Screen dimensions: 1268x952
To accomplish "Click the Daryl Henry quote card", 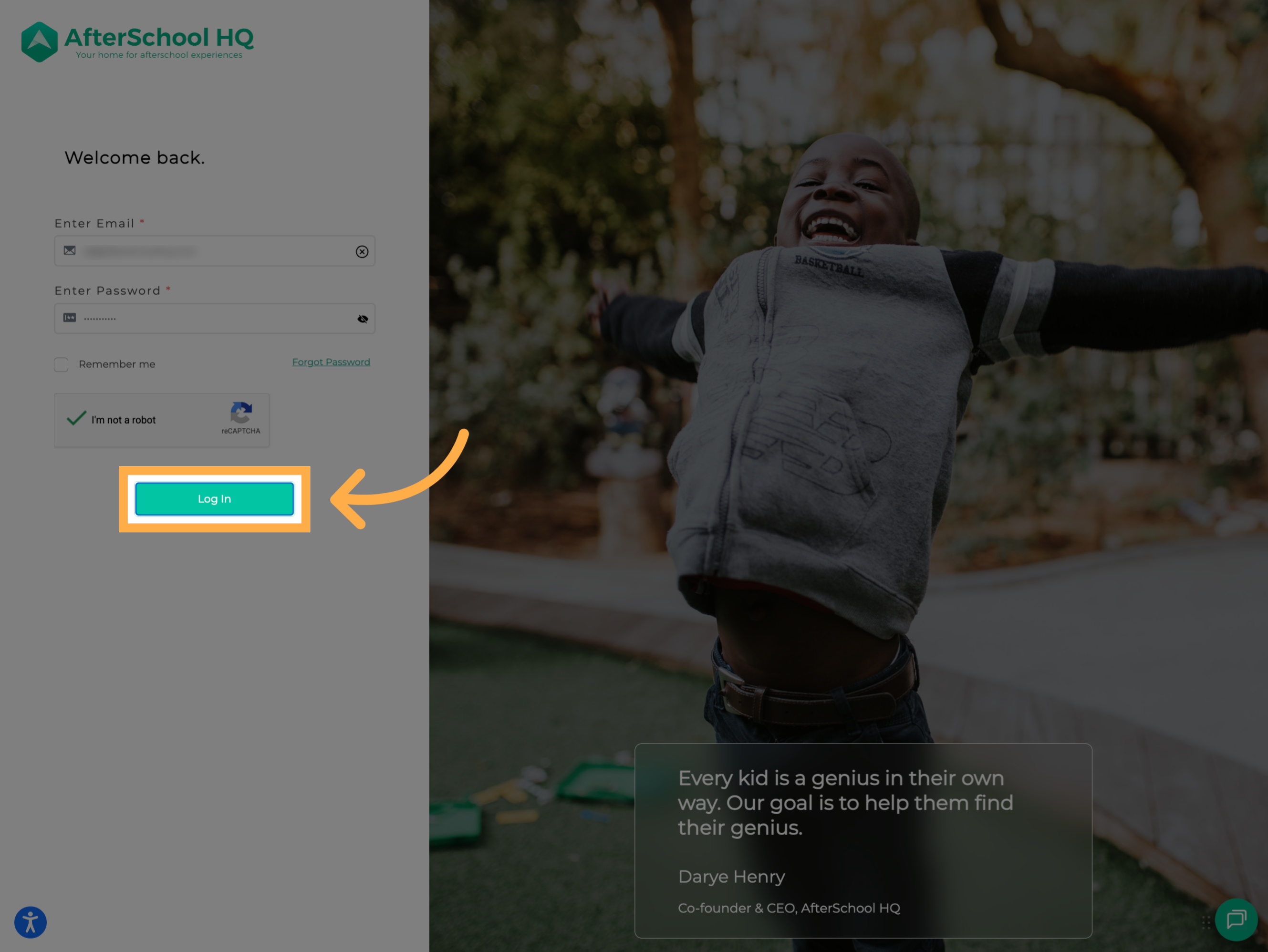I will click(863, 841).
